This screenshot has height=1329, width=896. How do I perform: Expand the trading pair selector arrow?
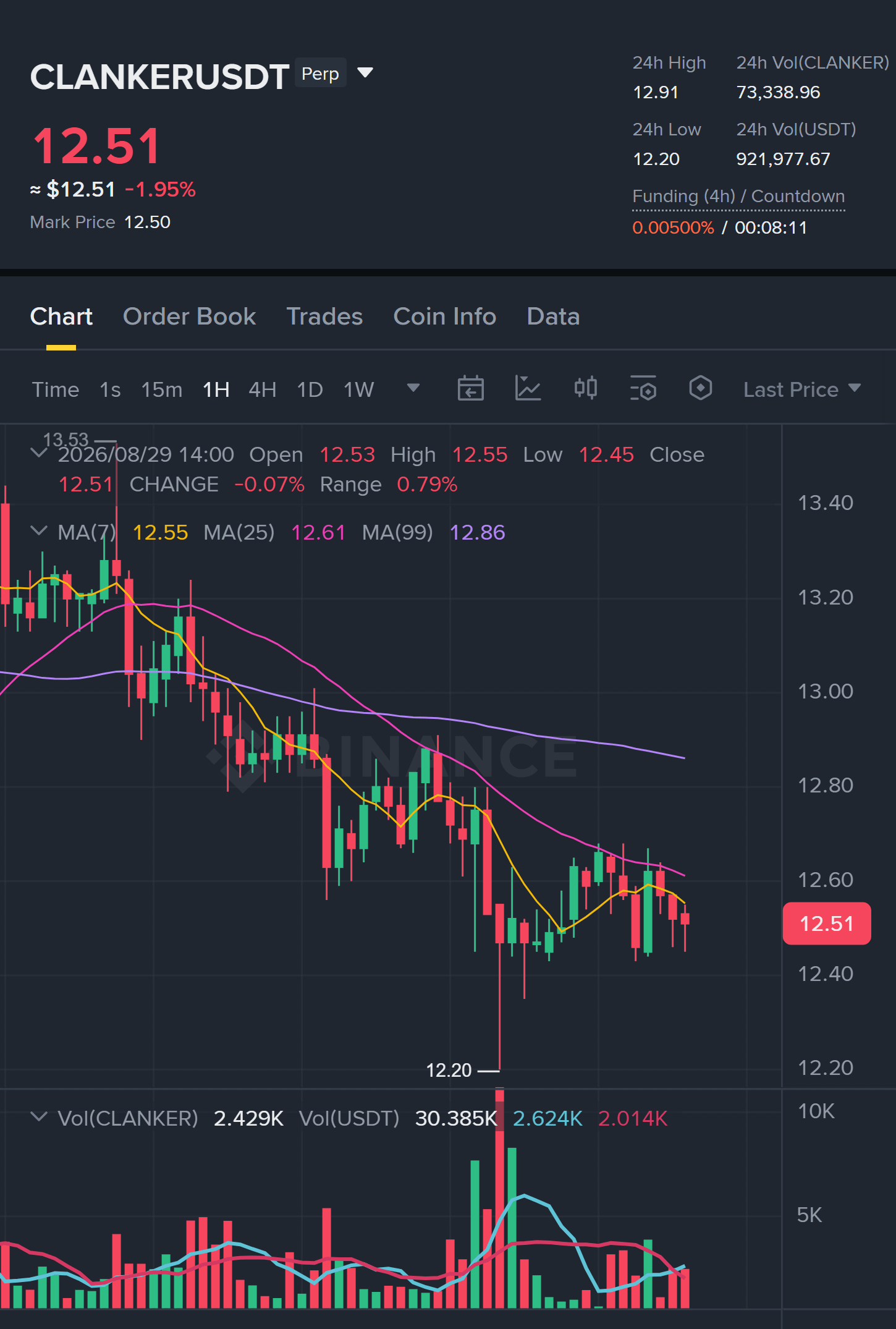click(365, 73)
